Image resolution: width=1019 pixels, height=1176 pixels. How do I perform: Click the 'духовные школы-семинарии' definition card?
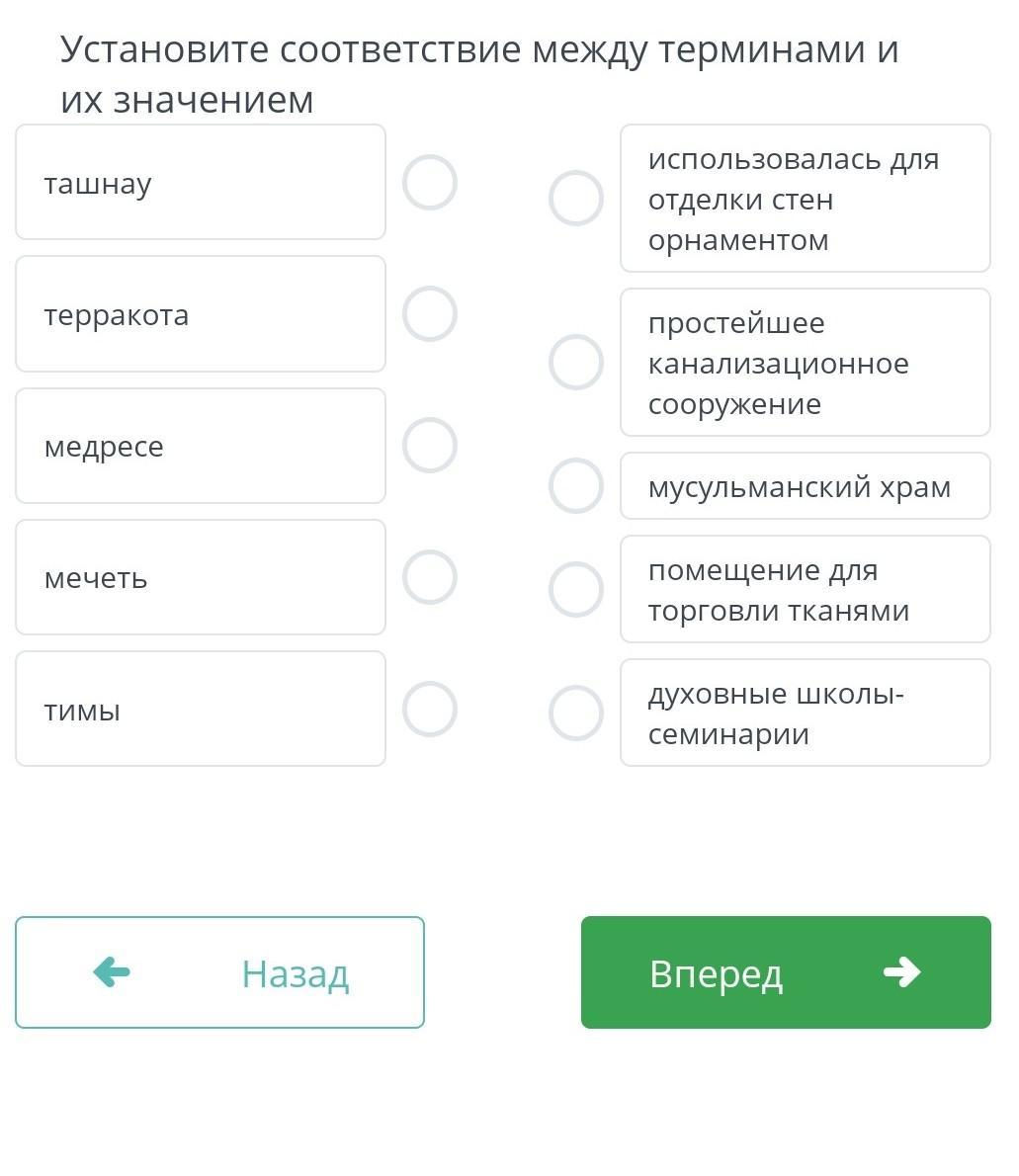click(x=805, y=714)
